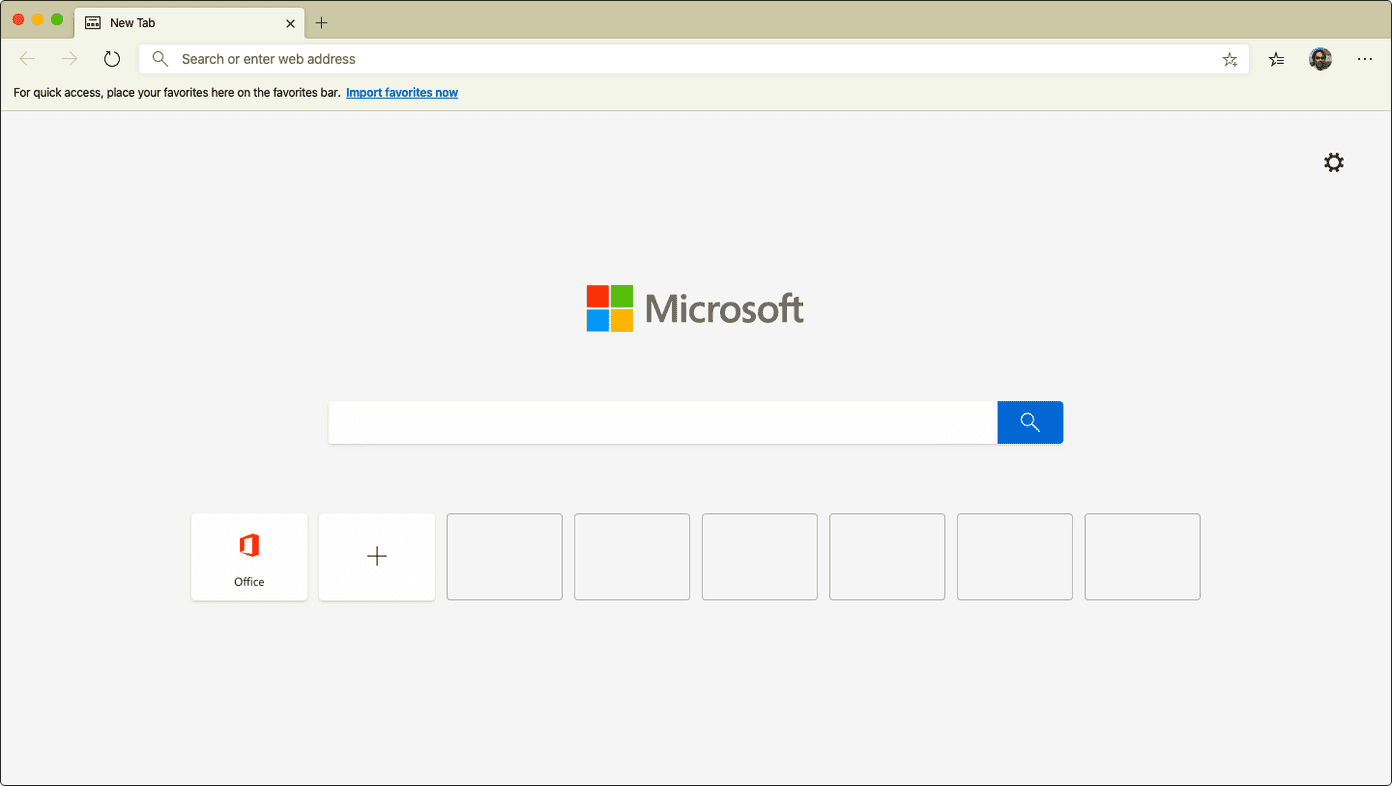Reload the page with refresh icon

[x=112, y=59]
